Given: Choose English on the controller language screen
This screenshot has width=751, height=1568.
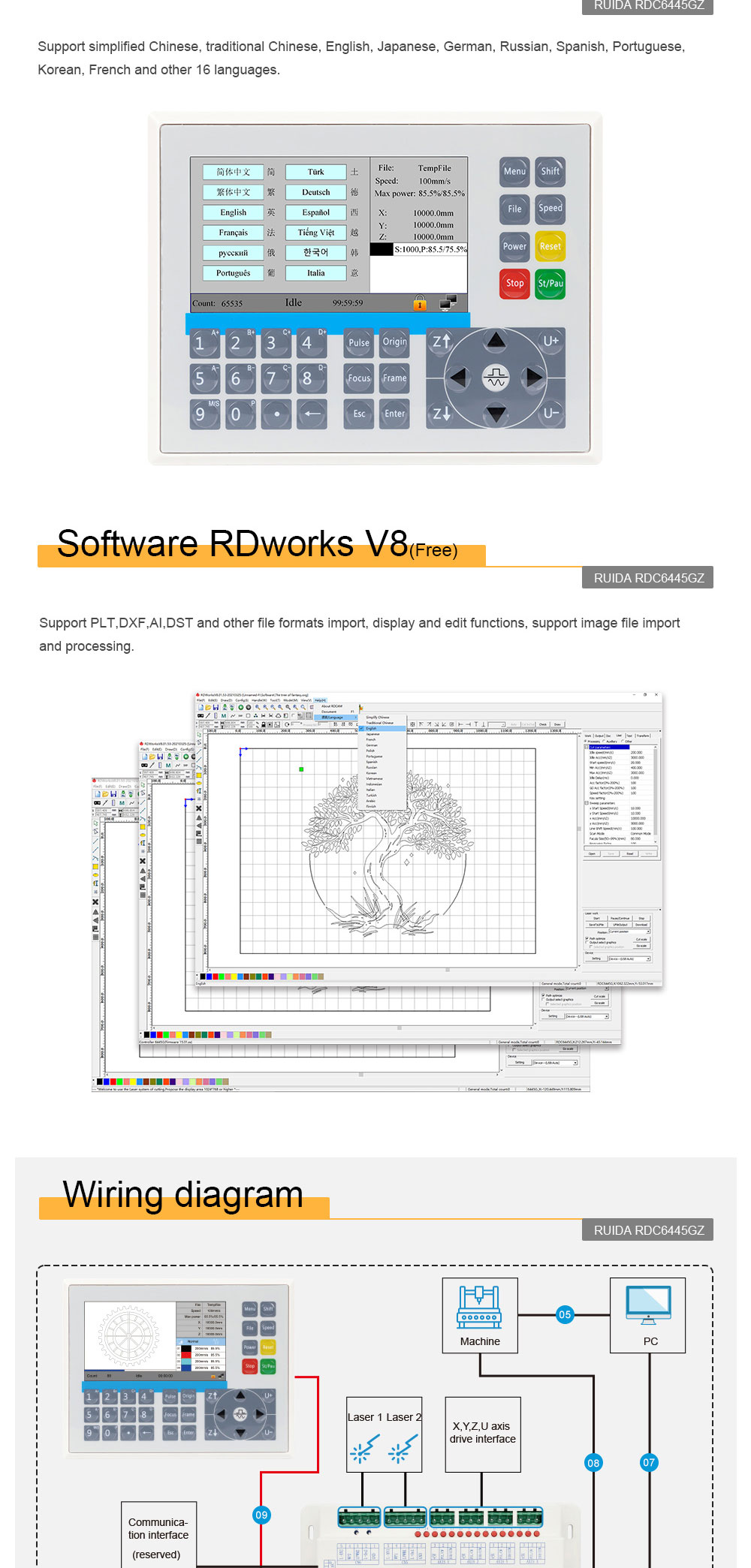Looking at the screenshot, I should pyautogui.click(x=233, y=212).
